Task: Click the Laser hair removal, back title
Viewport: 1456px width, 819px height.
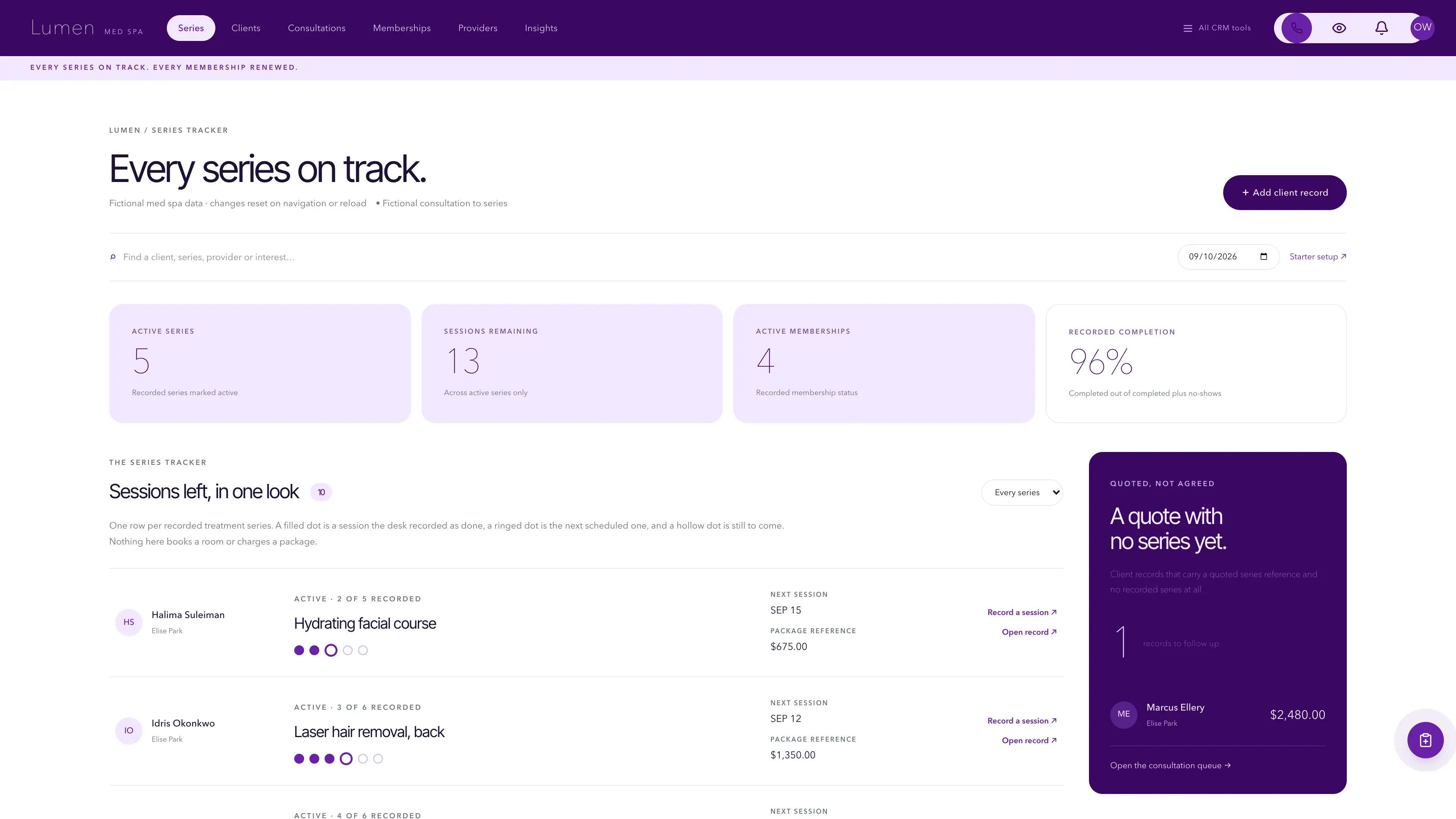Action: coord(369,732)
